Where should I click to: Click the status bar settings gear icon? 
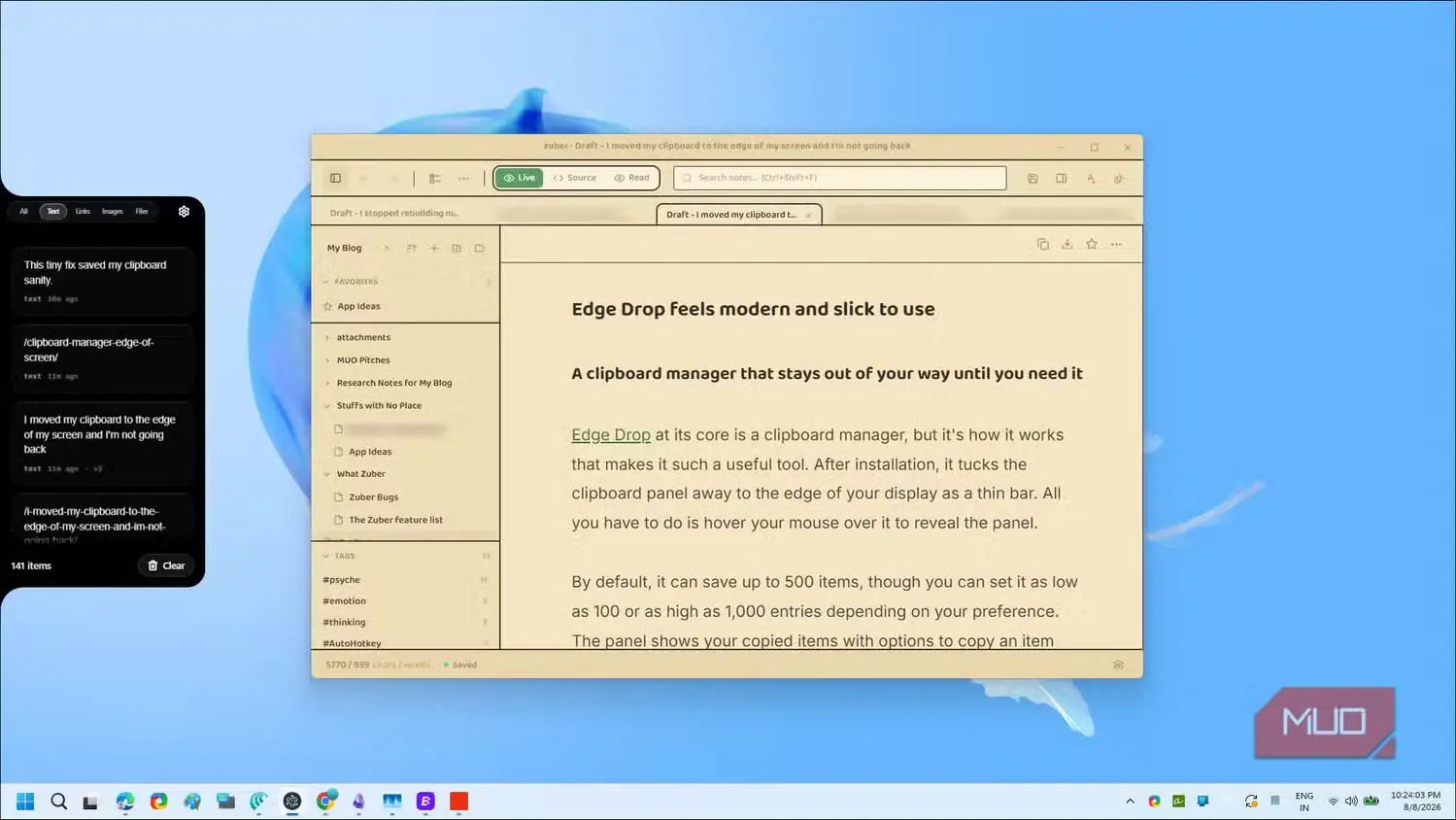point(1118,665)
